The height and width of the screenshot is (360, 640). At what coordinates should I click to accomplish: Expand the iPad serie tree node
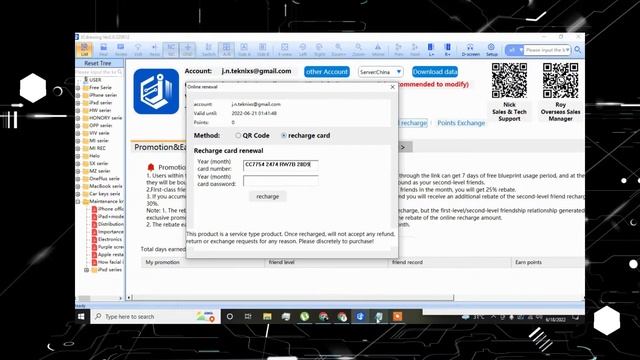(78, 103)
